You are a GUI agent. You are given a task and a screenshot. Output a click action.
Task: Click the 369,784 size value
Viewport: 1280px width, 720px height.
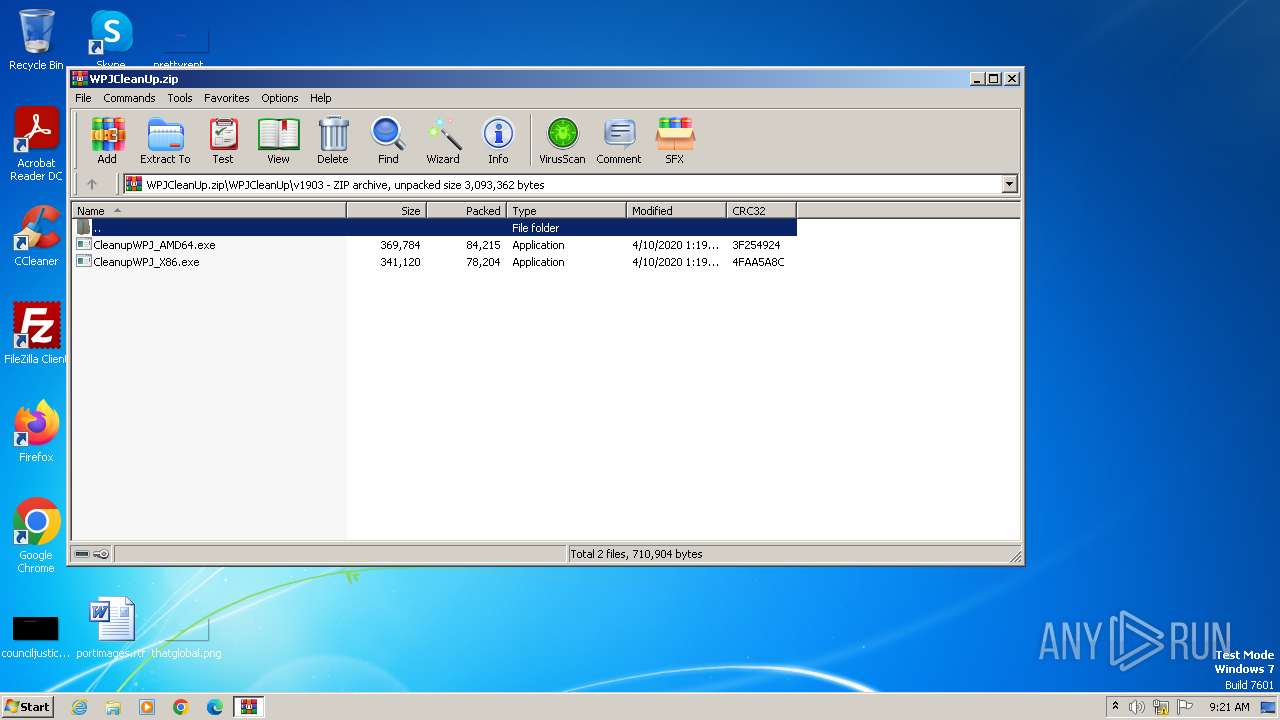coord(400,245)
